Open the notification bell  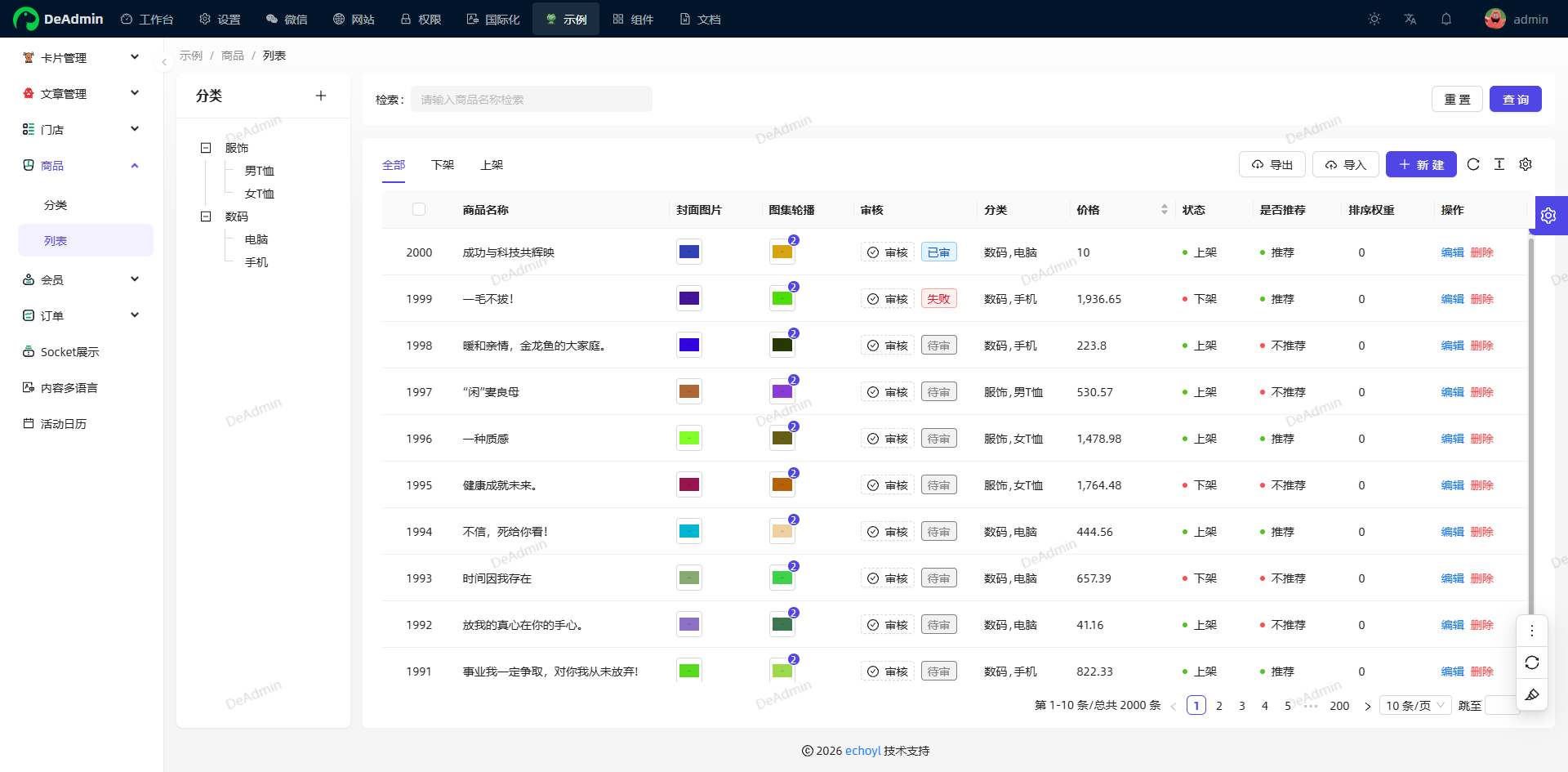click(1446, 19)
